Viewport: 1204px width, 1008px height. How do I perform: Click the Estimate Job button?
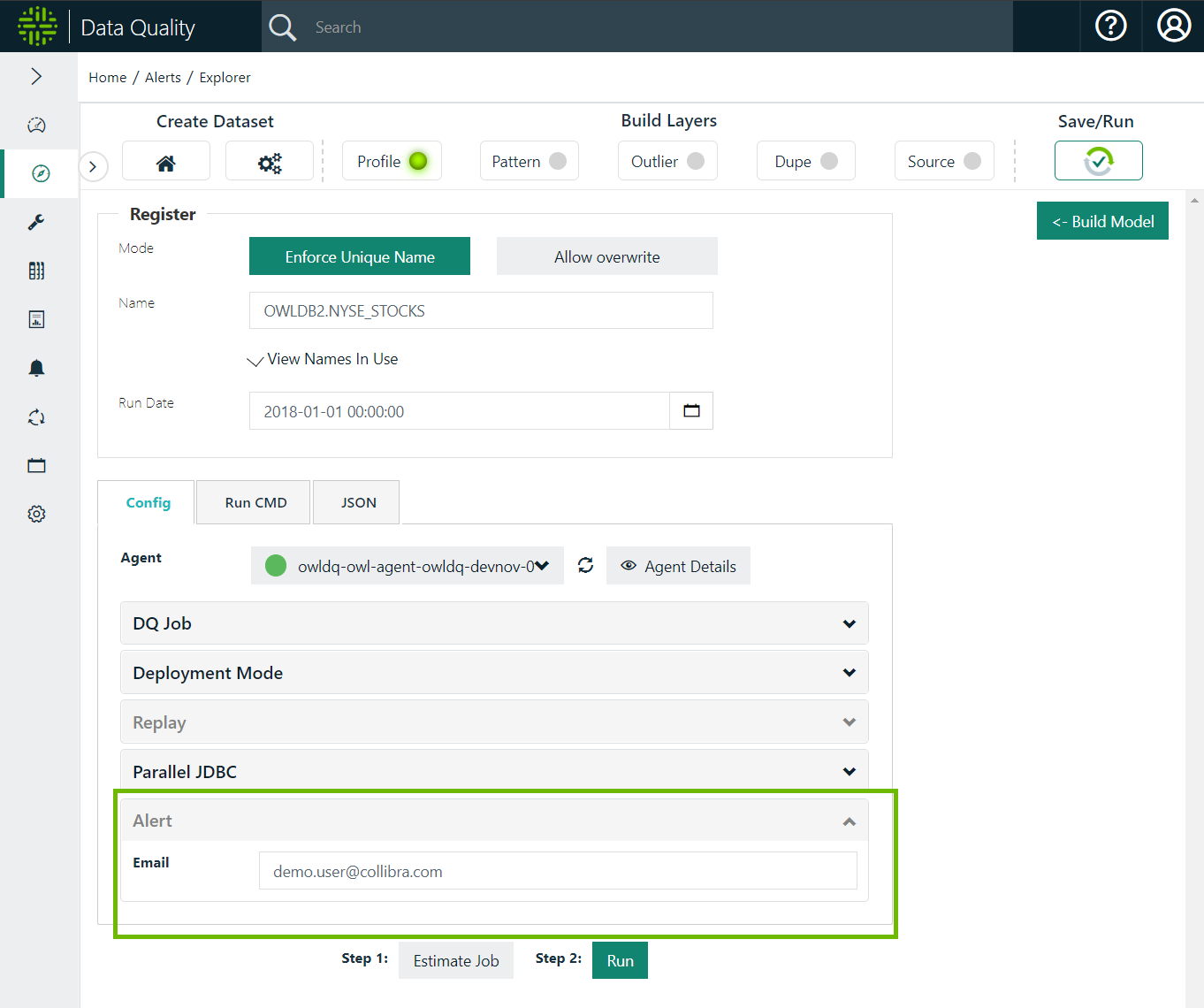pyautogui.click(x=456, y=960)
